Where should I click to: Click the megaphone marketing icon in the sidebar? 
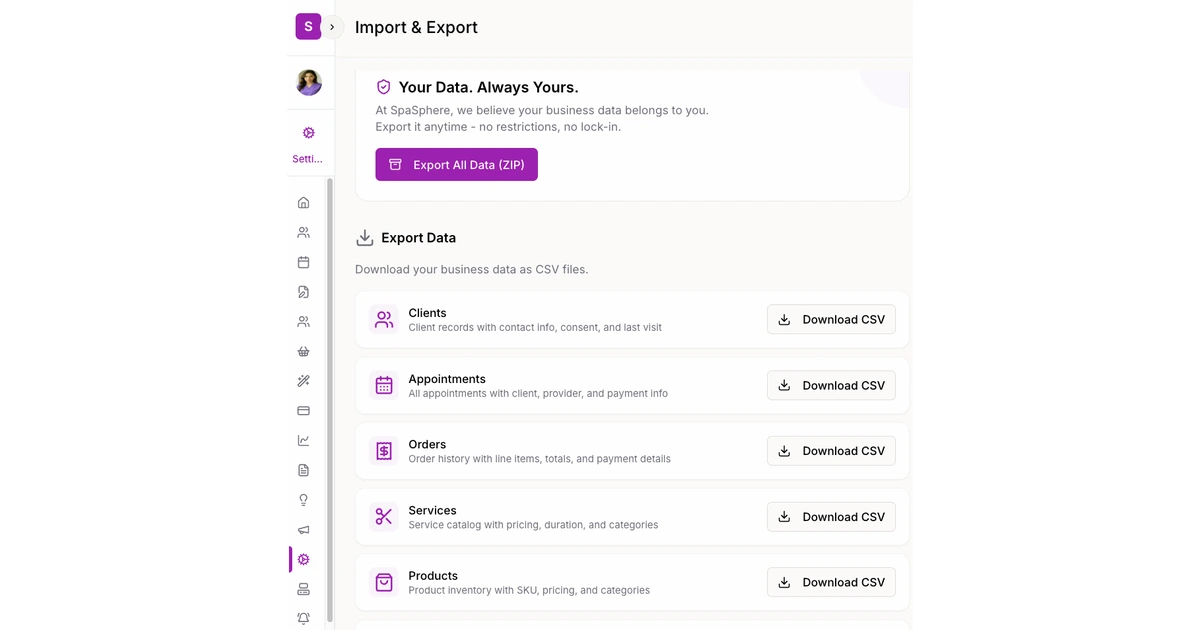click(x=303, y=529)
